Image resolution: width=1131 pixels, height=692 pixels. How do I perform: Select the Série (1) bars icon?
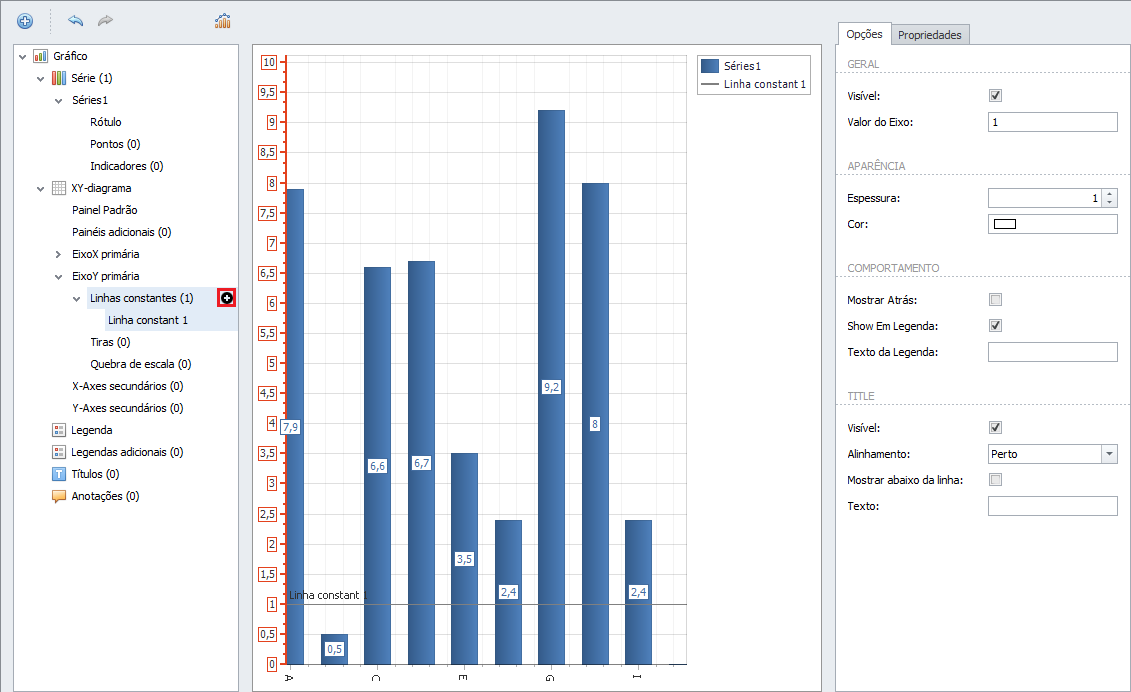click(58, 78)
